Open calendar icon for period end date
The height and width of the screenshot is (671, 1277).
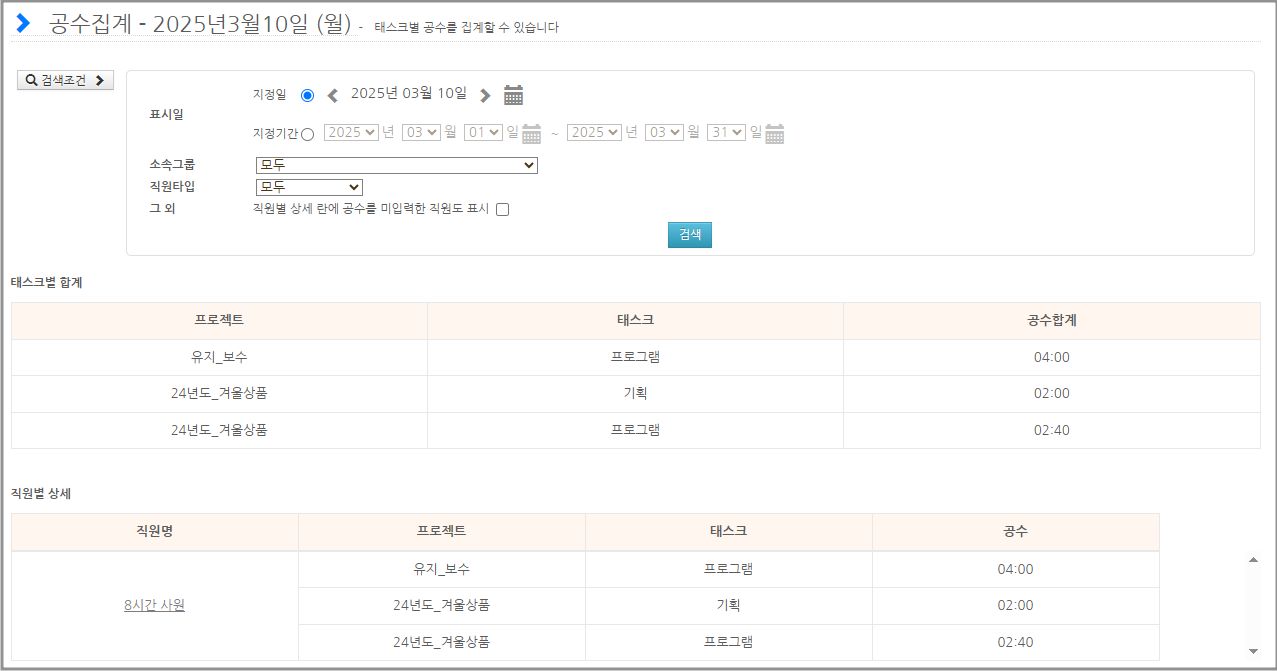click(x=774, y=134)
